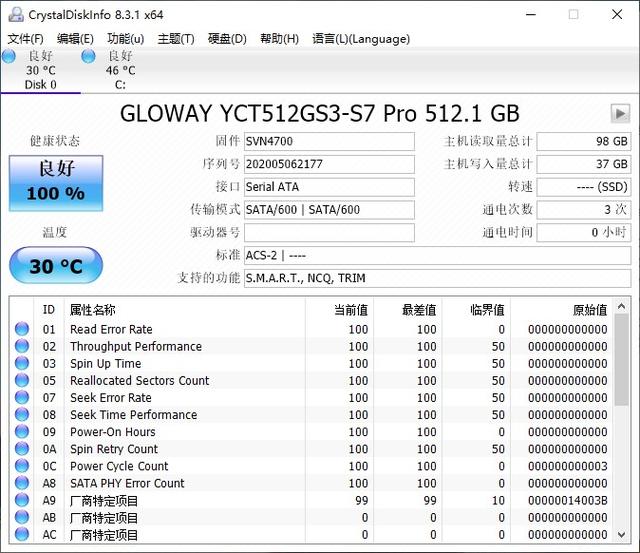Click the ID column header
The image size is (640, 553).
click(49, 310)
